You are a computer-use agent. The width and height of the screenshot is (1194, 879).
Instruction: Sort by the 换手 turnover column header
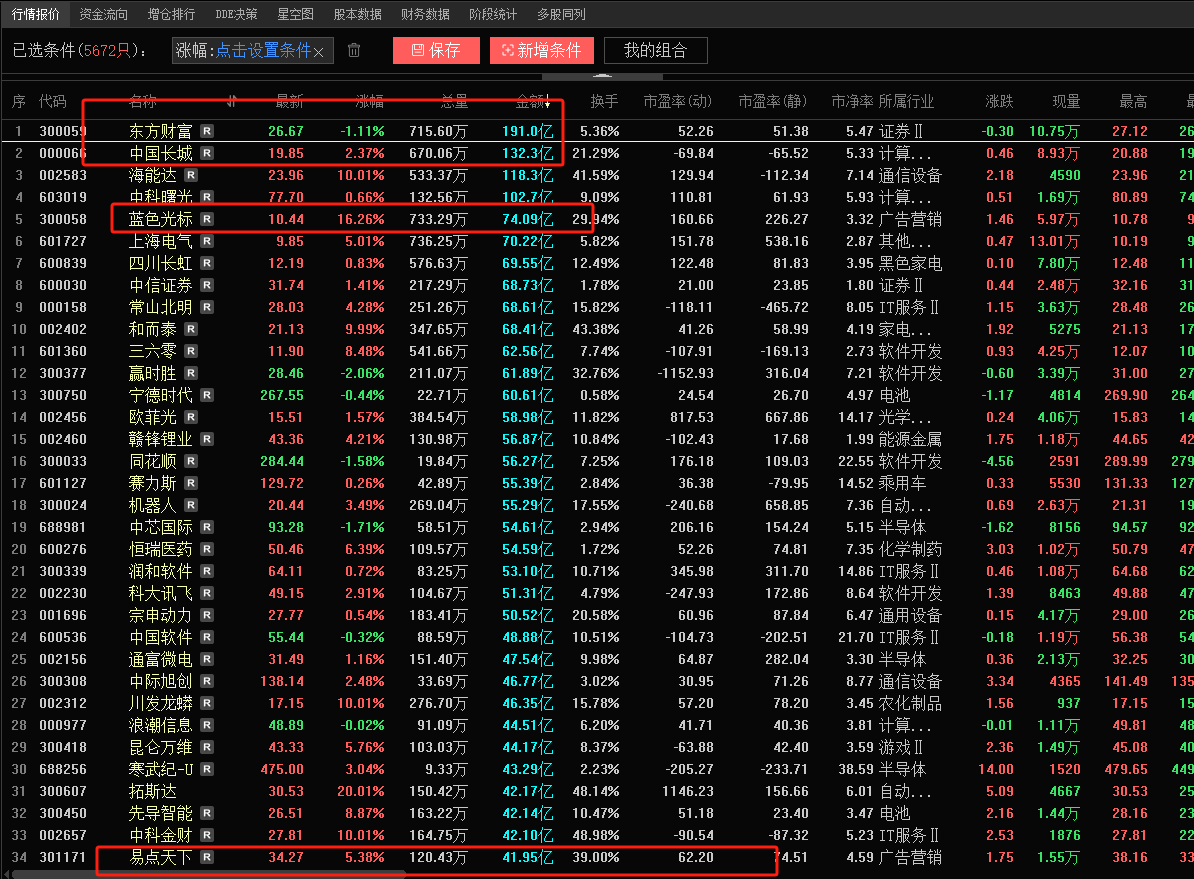click(604, 101)
